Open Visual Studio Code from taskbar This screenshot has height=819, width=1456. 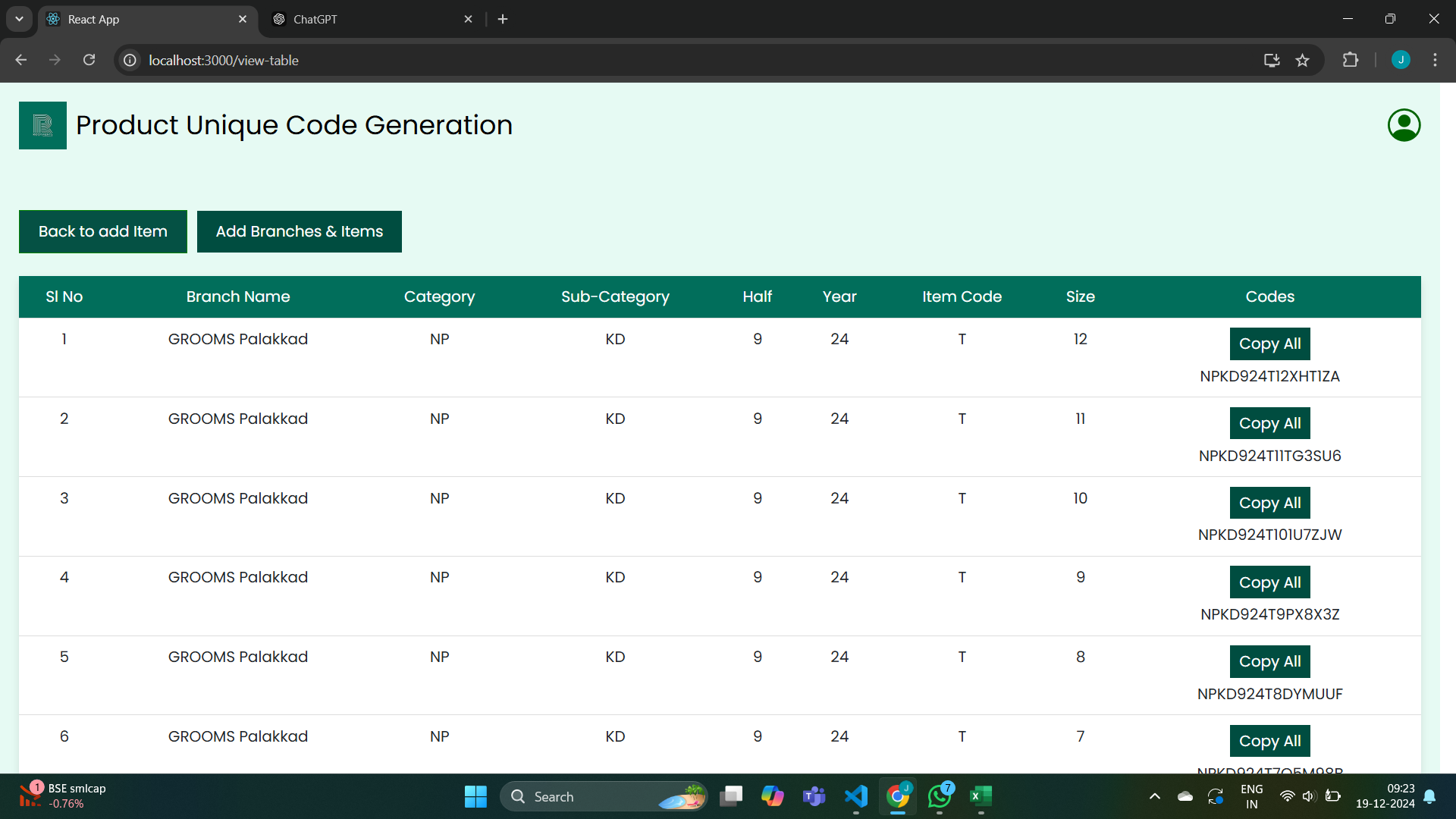[x=856, y=796]
